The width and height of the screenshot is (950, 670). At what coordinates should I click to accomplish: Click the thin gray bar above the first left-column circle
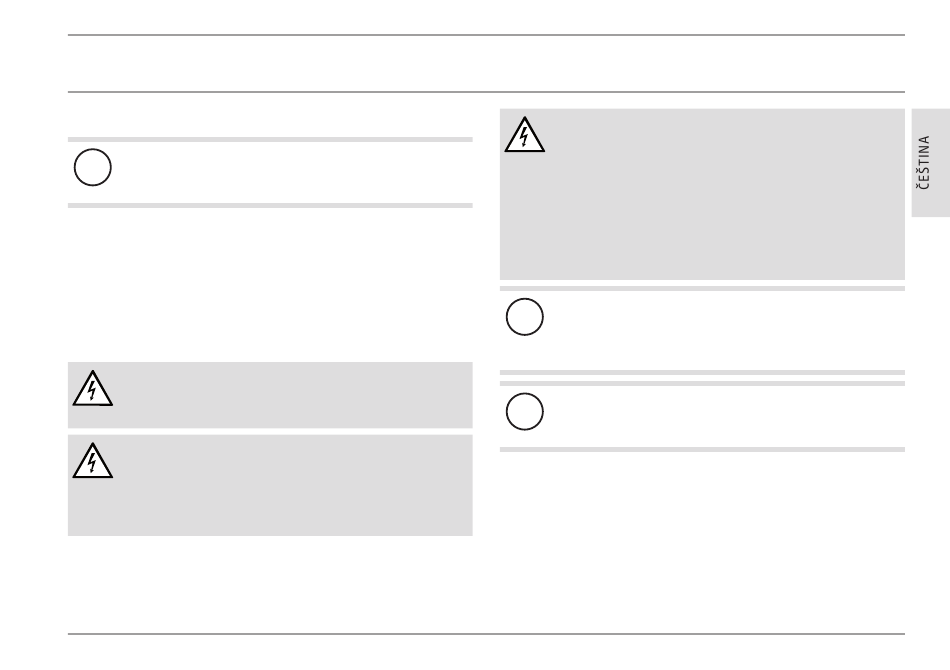click(x=270, y=140)
